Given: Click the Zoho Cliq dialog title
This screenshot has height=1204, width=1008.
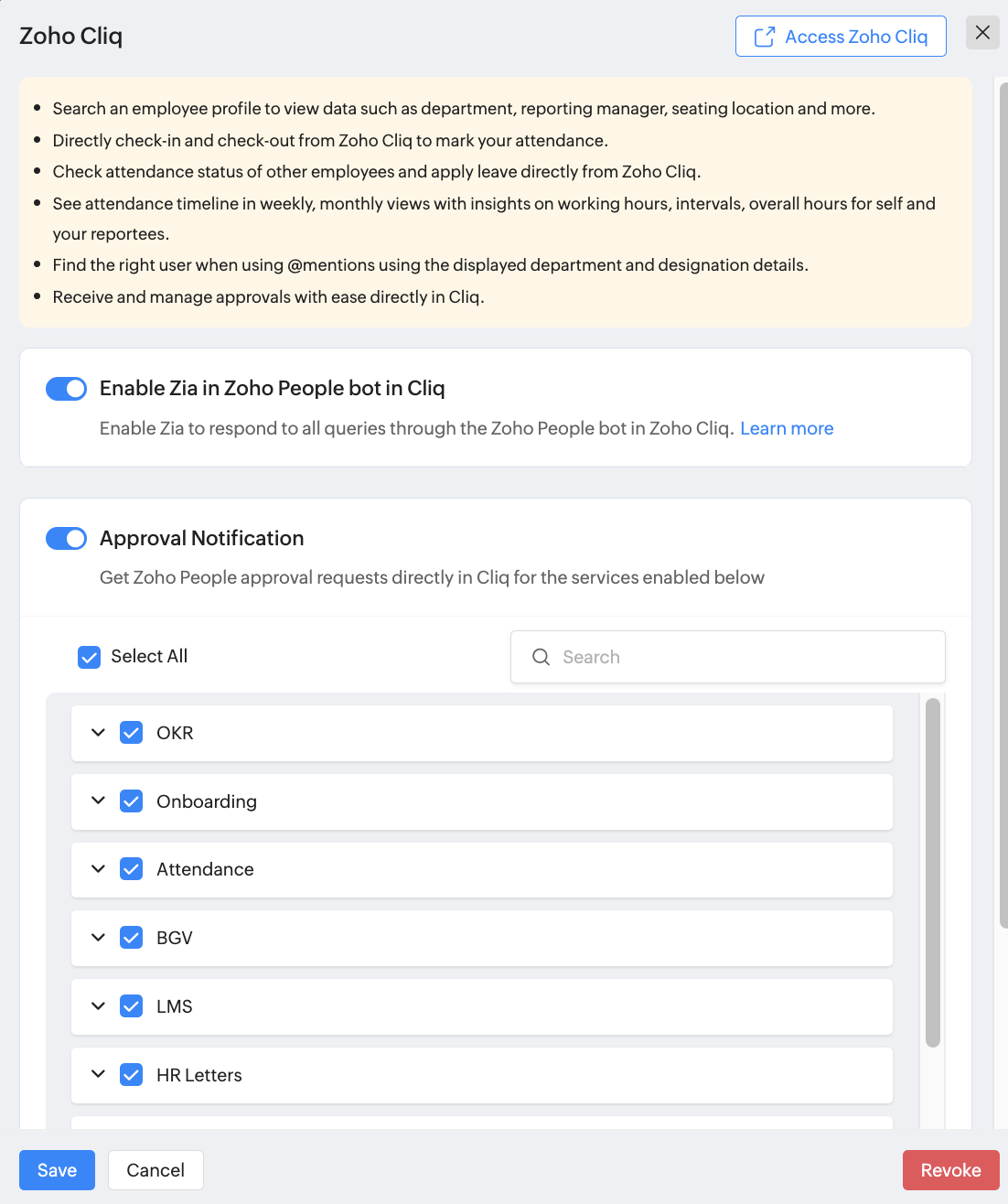Looking at the screenshot, I should pos(71,36).
